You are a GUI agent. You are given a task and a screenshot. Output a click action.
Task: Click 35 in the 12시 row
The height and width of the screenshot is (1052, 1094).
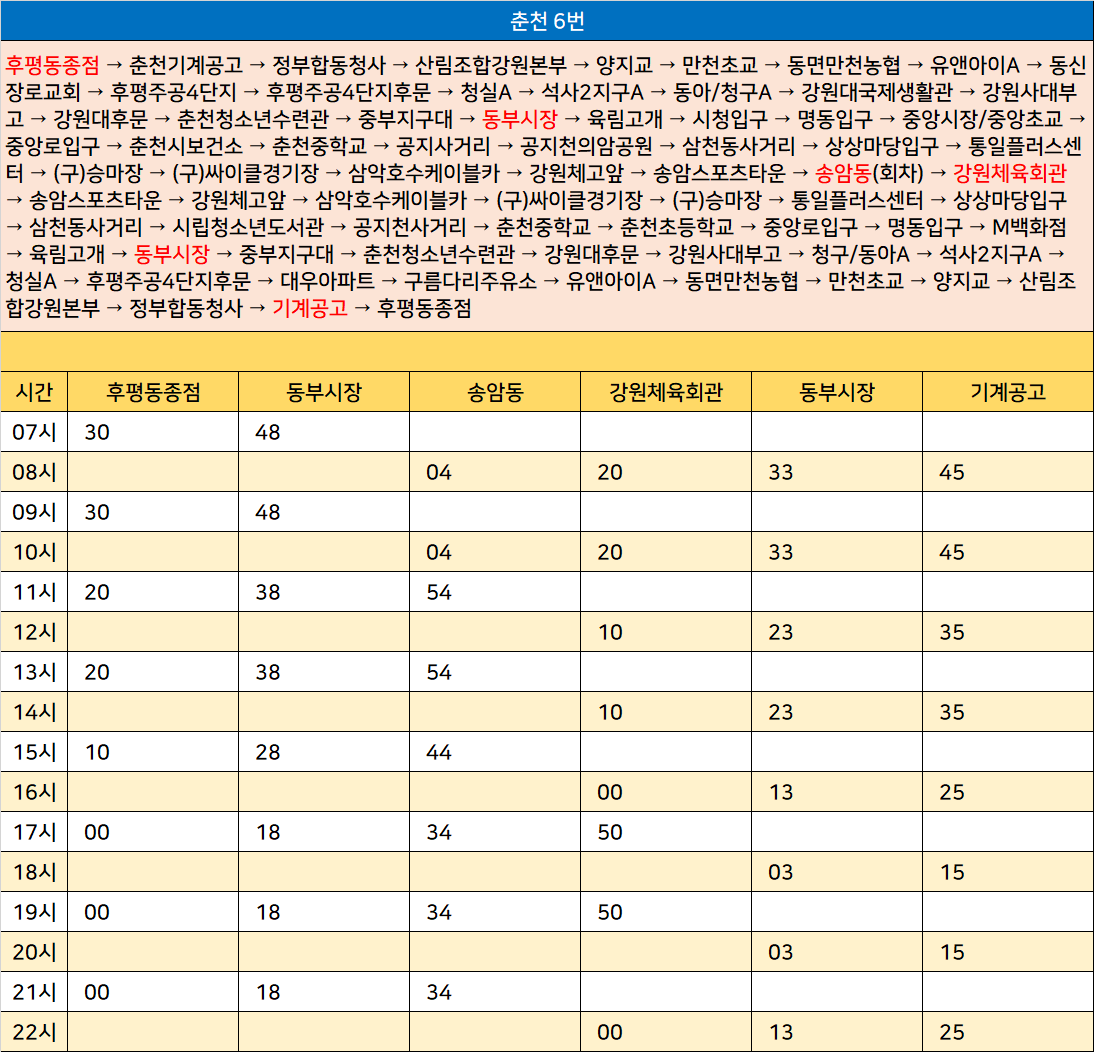[x=952, y=632]
